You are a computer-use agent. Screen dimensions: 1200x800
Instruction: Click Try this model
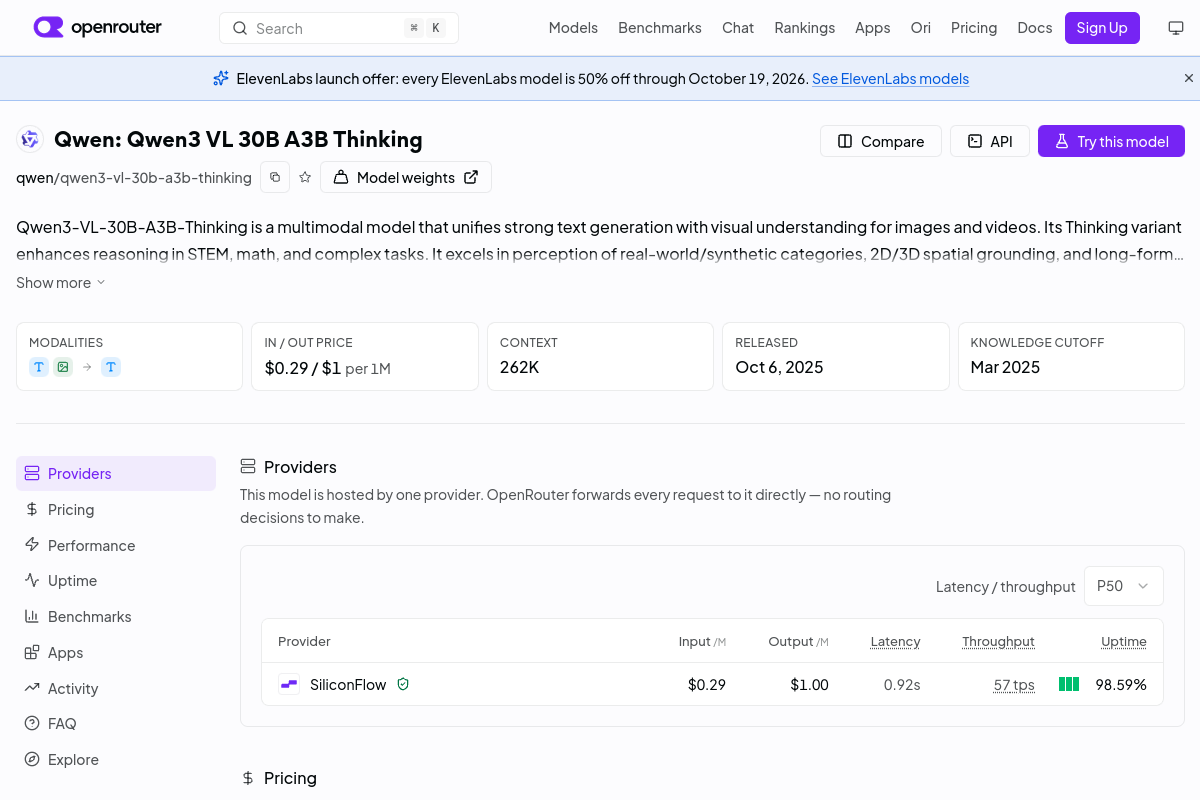click(x=1111, y=141)
